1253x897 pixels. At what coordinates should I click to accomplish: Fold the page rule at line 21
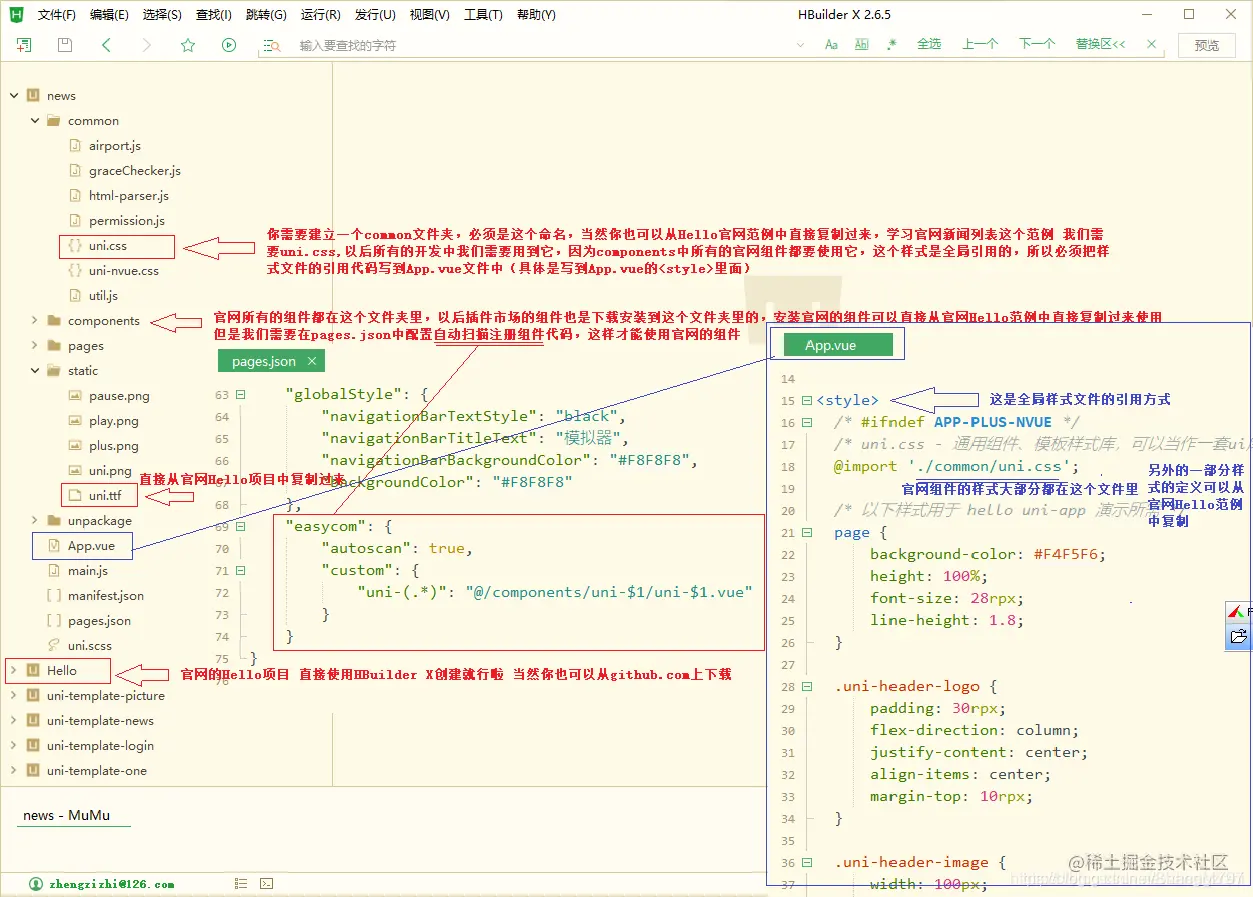[x=807, y=533]
